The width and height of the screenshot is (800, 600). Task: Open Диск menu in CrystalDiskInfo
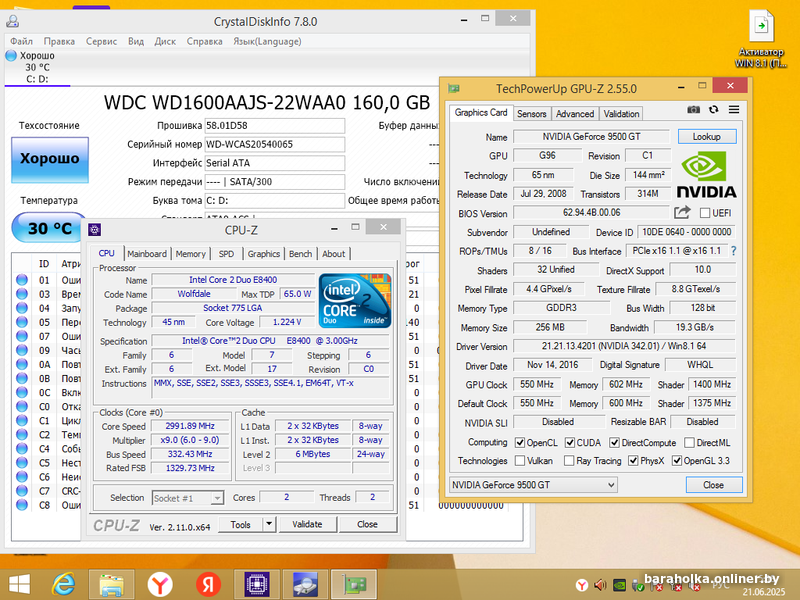click(165, 41)
